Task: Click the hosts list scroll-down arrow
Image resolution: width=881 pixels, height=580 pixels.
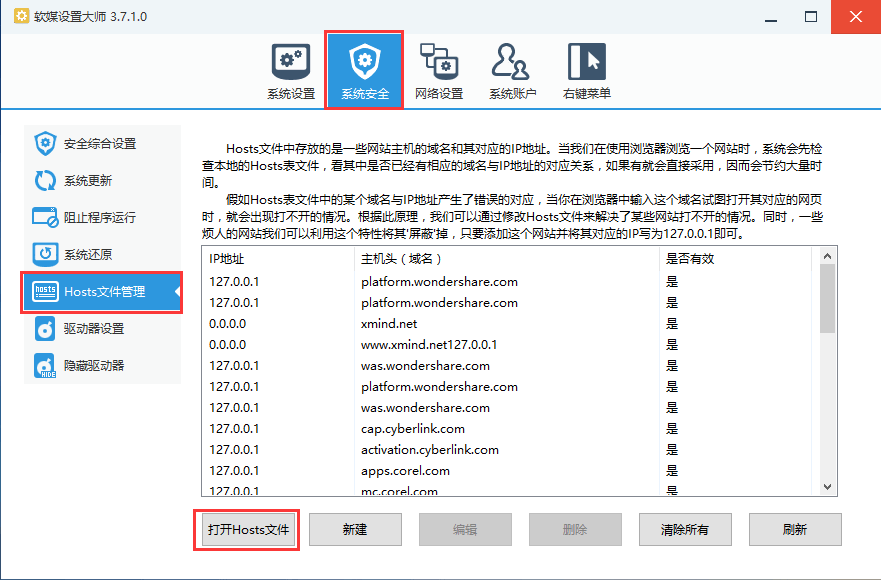Action: coord(827,487)
